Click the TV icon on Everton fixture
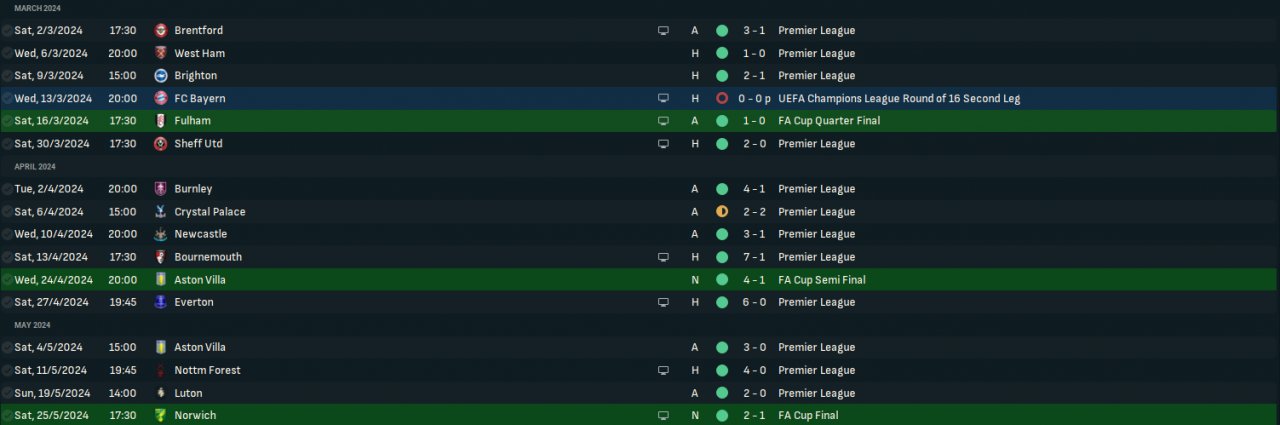Viewport: 1280px width, 425px height. tap(663, 302)
